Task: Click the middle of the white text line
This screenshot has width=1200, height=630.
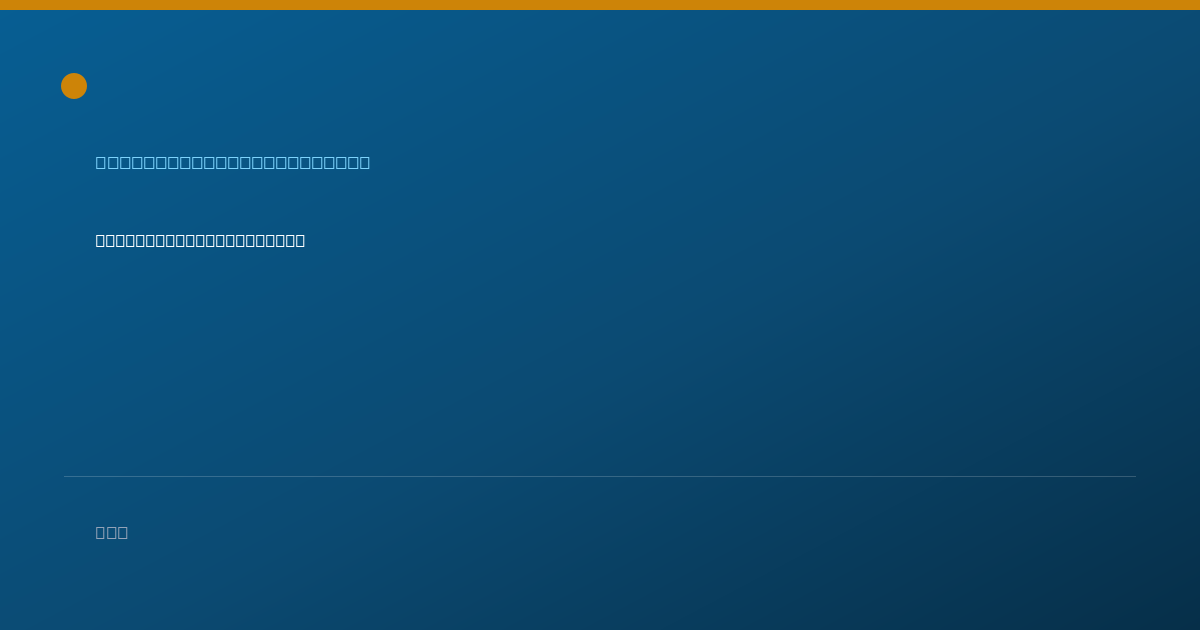Action: click(200, 240)
